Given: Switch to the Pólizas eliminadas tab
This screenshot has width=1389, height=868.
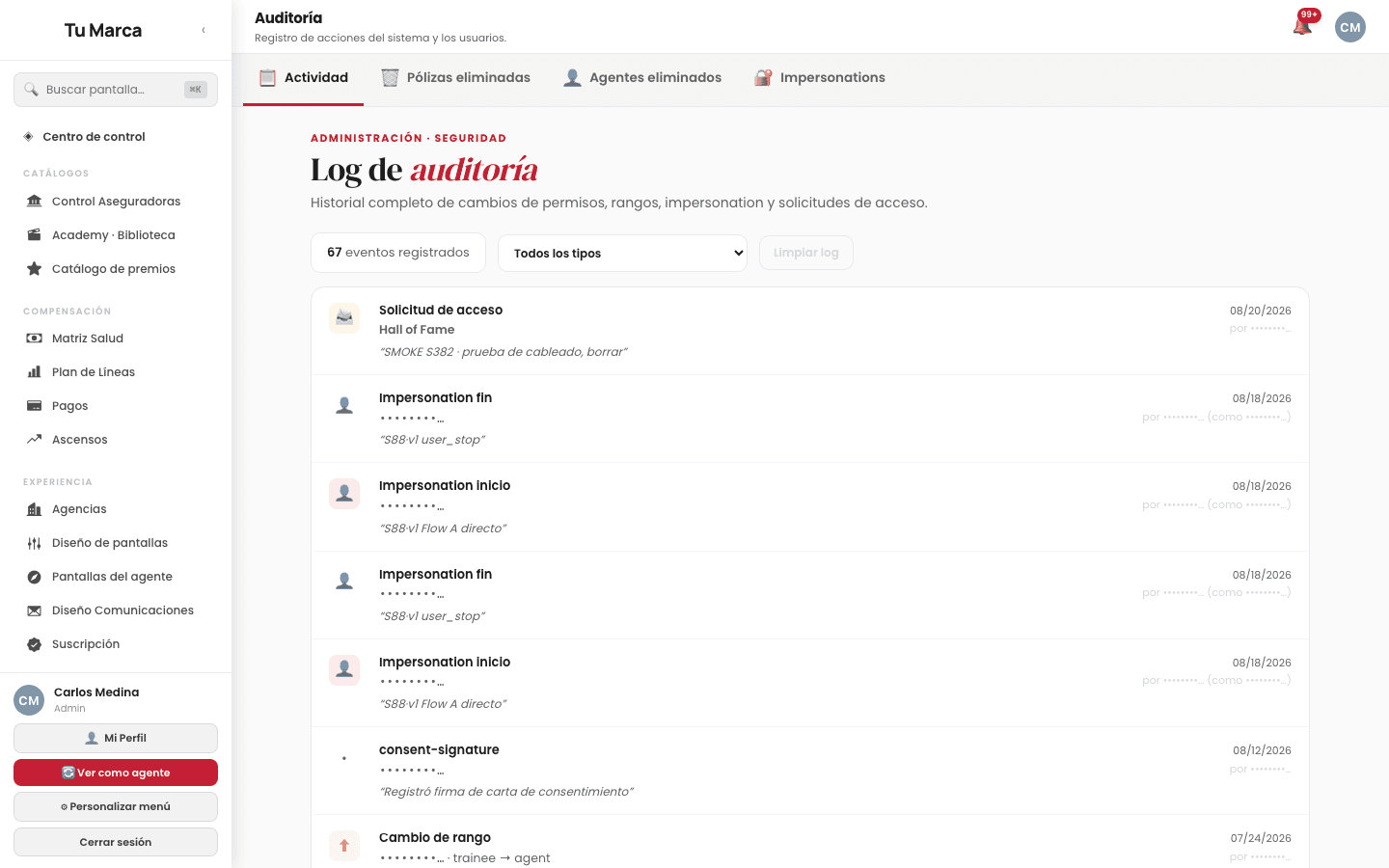Looking at the screenshot, I should pos(455,78).
